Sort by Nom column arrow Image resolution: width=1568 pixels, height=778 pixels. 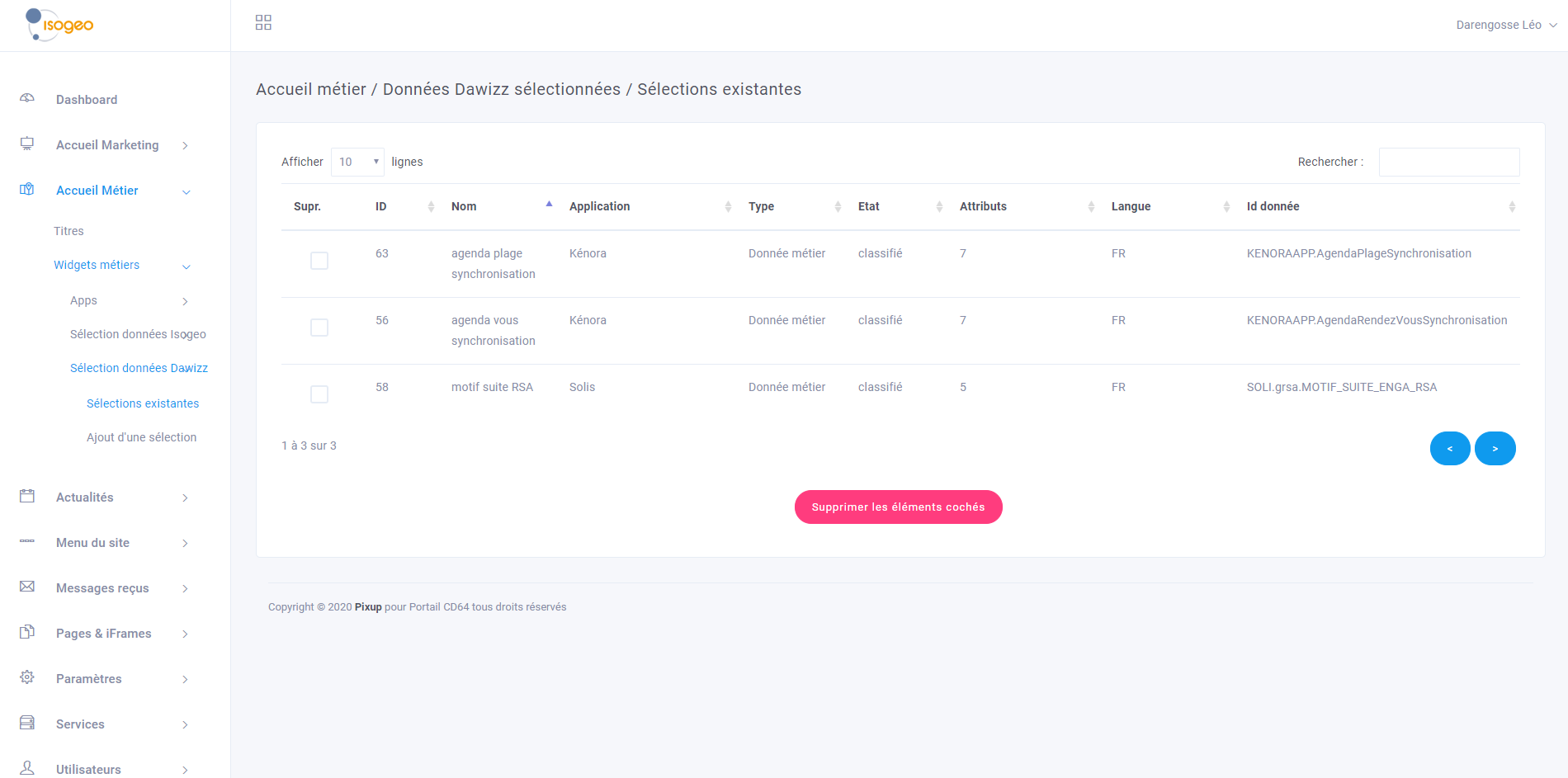(x=549, y=204)
